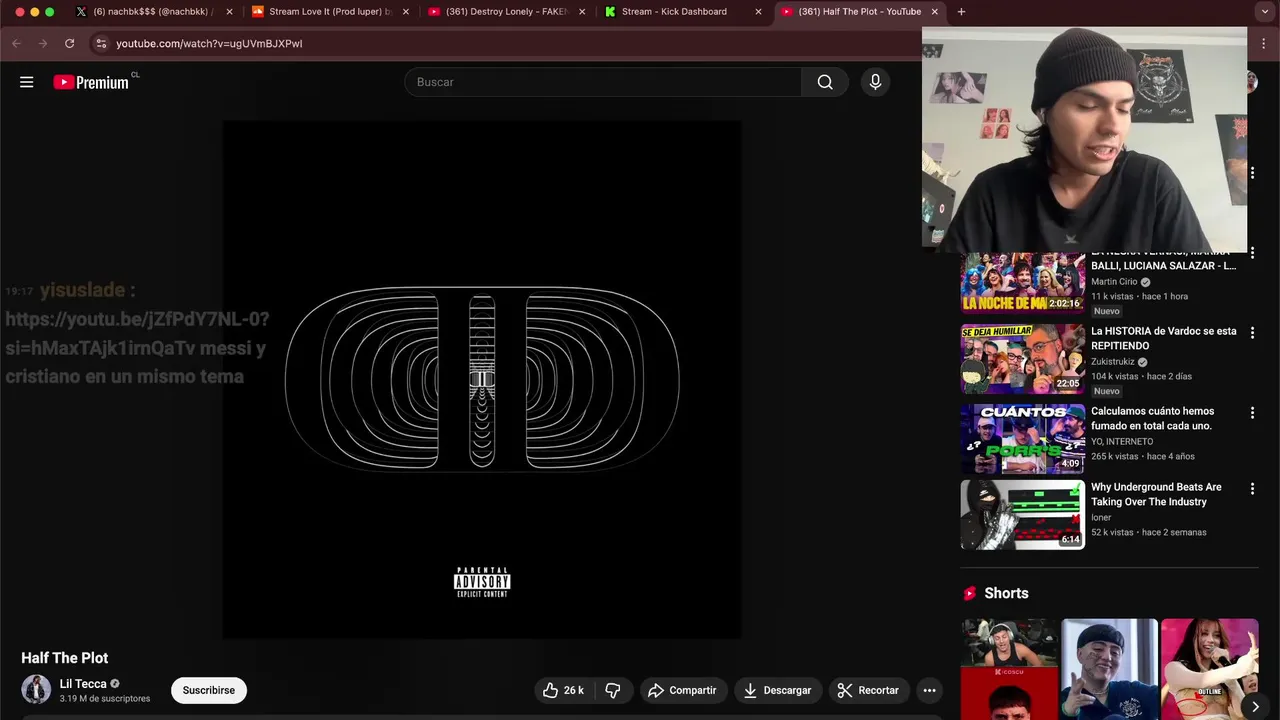Reload the page in browser toolbar
1280x720 pixels.
pyautogui.click(x=69, y=43)
